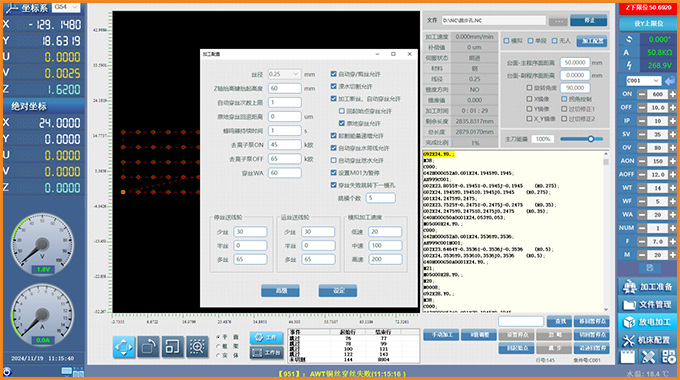Click the Z轴抬高 height input field

coord(284,88)
